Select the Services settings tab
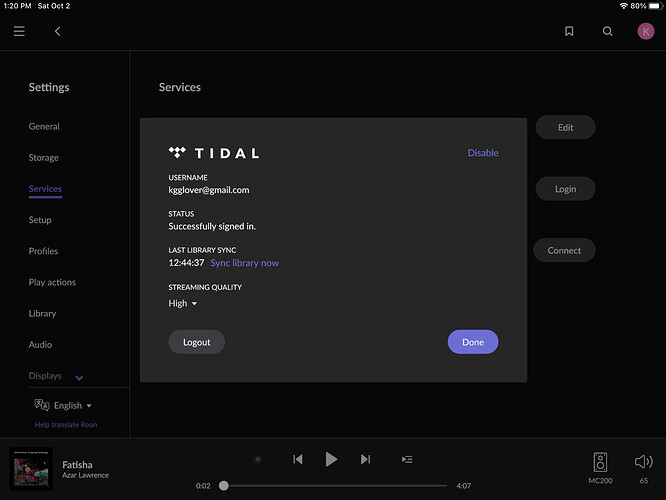This screenshot has height=500, width=666. 45,189
